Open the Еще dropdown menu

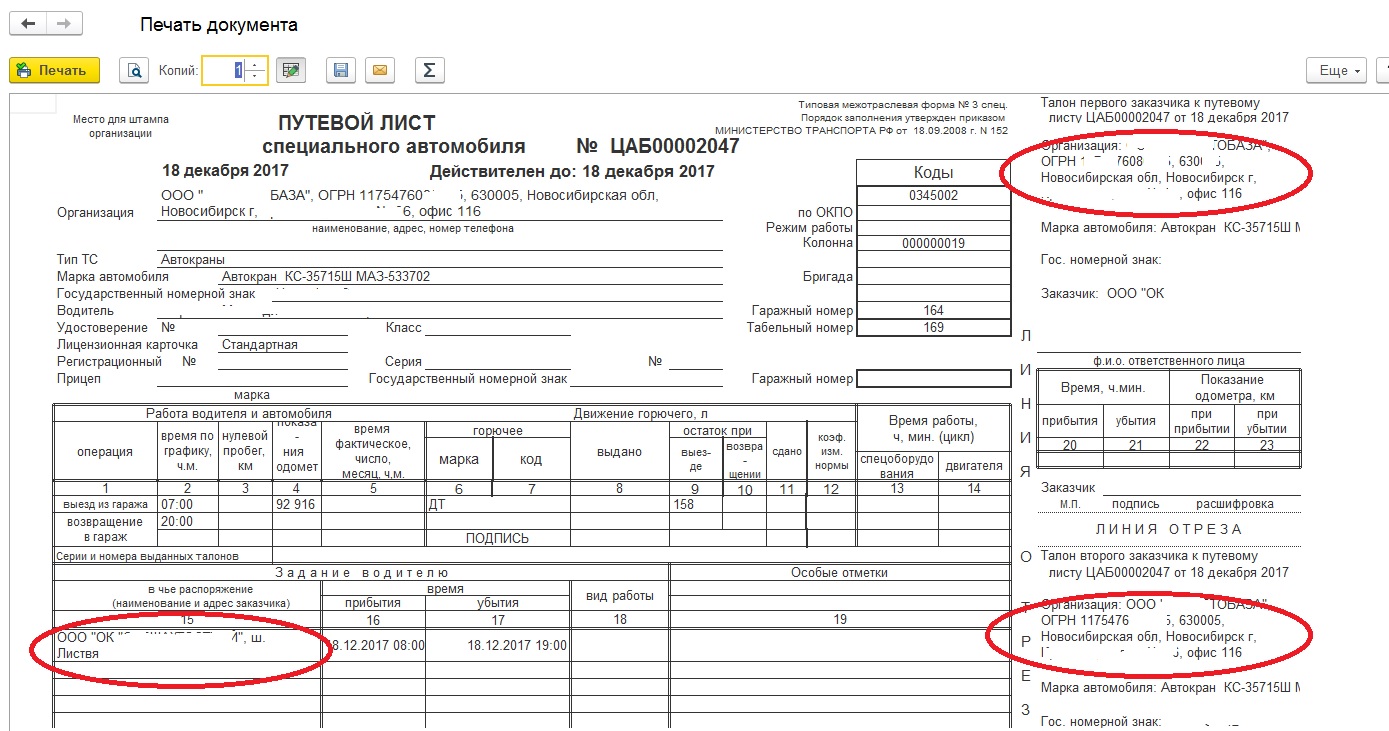tap(1336, 71)
